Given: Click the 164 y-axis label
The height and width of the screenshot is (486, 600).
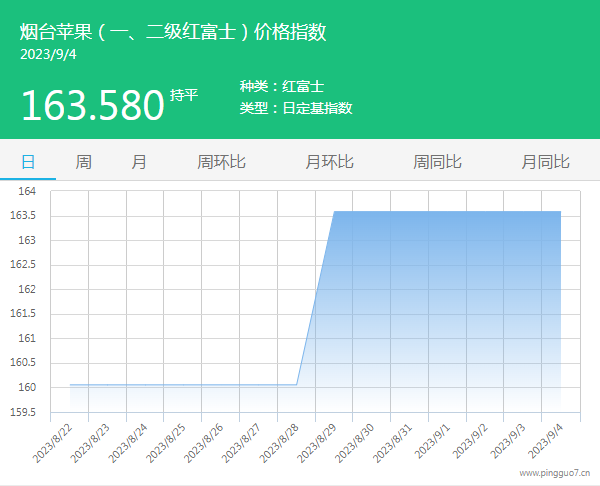Looking at the screenshot, I should (x=27, y=191).
